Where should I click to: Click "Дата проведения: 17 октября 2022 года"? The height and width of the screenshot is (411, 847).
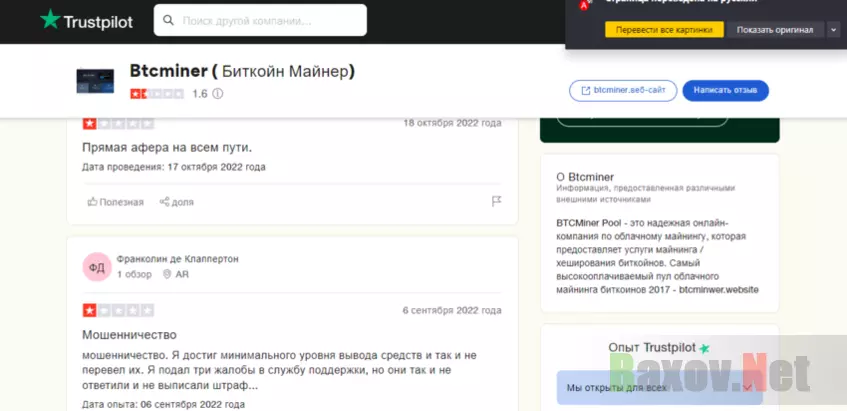[x=174, y=167]
